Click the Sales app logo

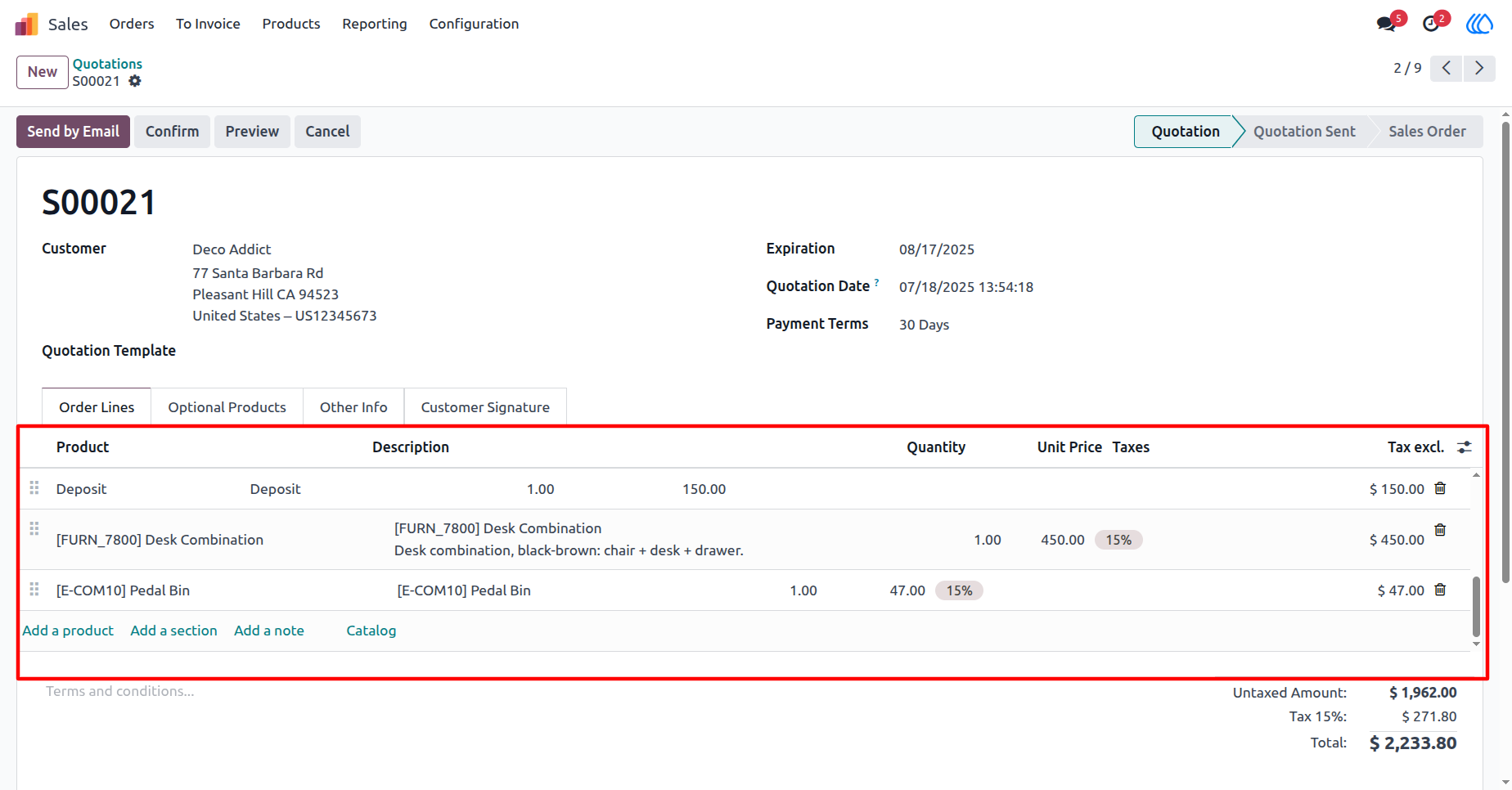tap(27, 24)
